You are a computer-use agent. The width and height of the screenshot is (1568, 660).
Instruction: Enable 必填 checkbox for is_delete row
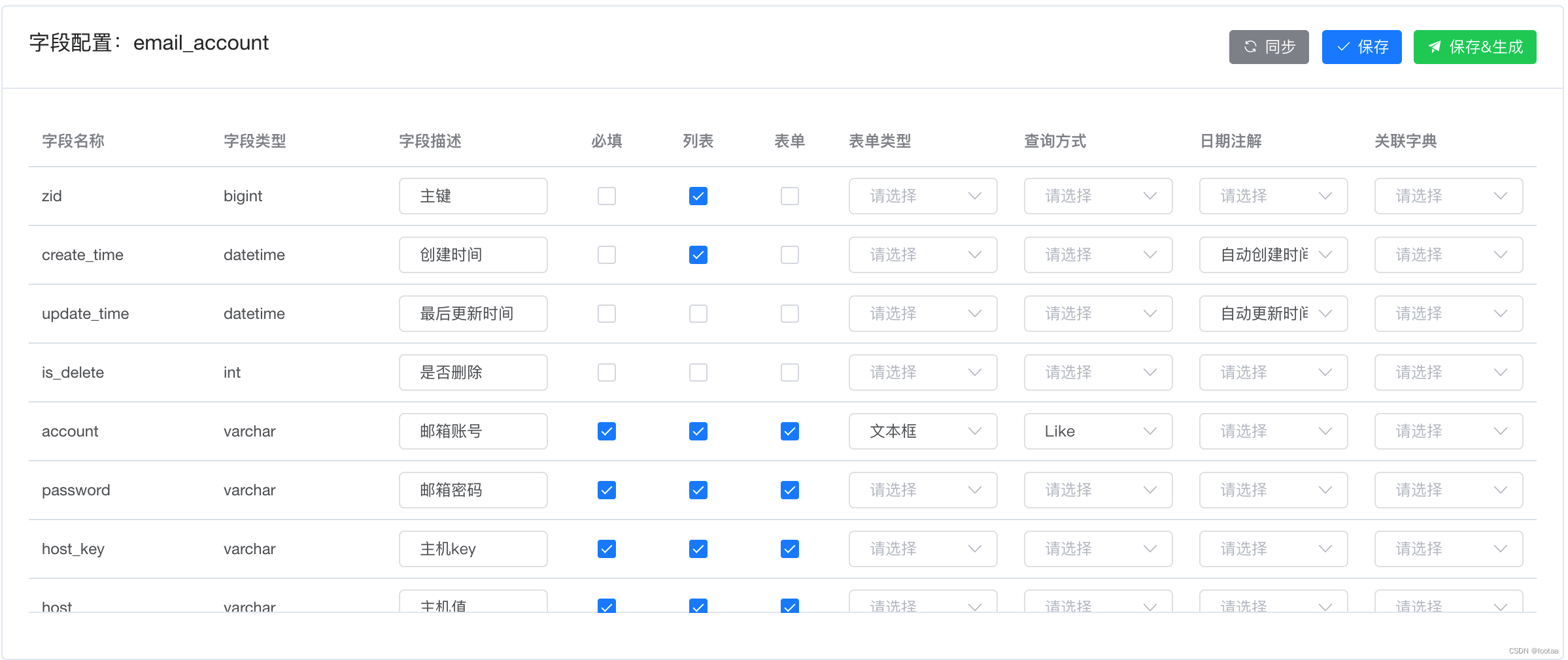pos(607,372)
